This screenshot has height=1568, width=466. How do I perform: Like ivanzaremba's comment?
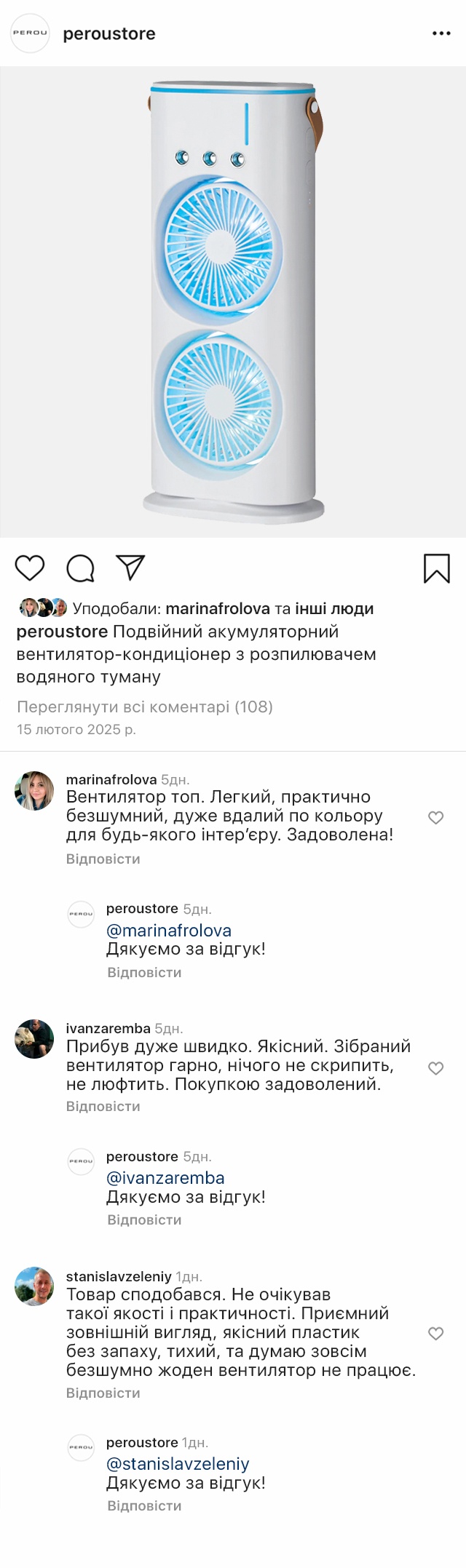tap(436, 1067)
